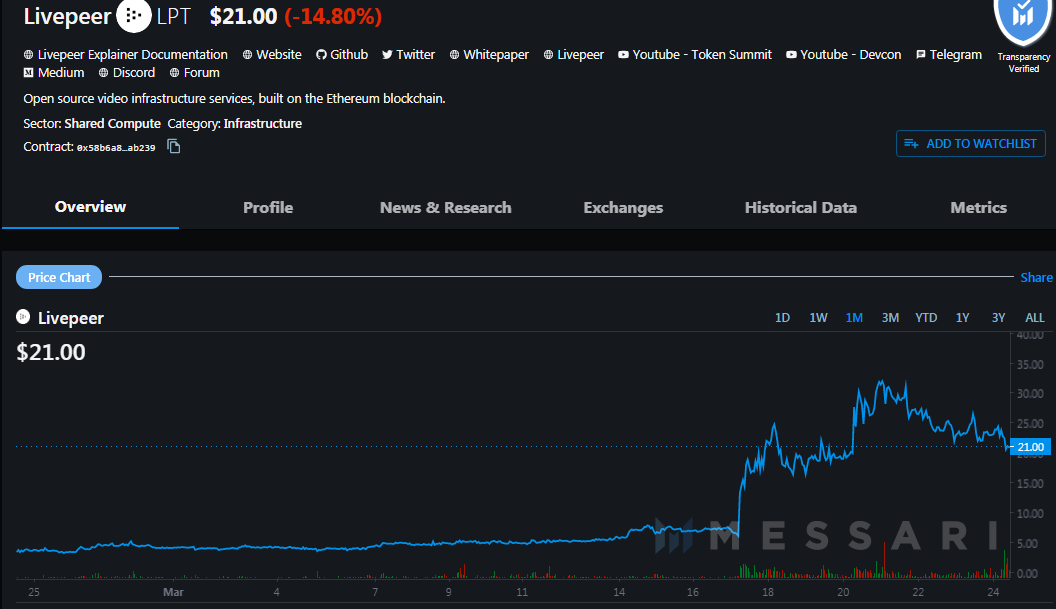Screen dimensions: 1056x609
Task: Click the -14.80% price change text
Action: tap(333, 16)
